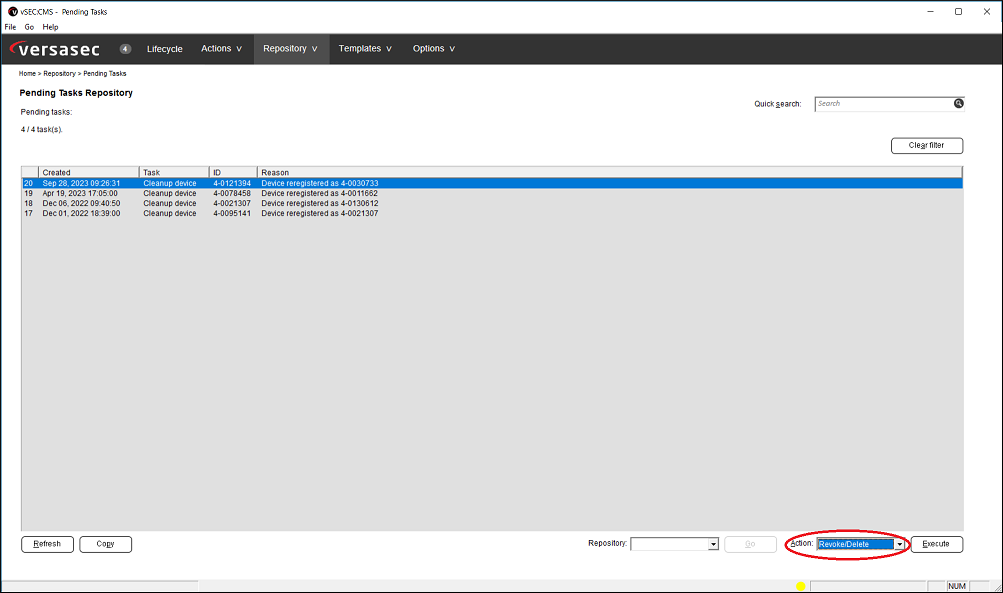Viewport: 1003px width, 593px height.
Task: Open the Lifecycle page
Action: [164, 49]
